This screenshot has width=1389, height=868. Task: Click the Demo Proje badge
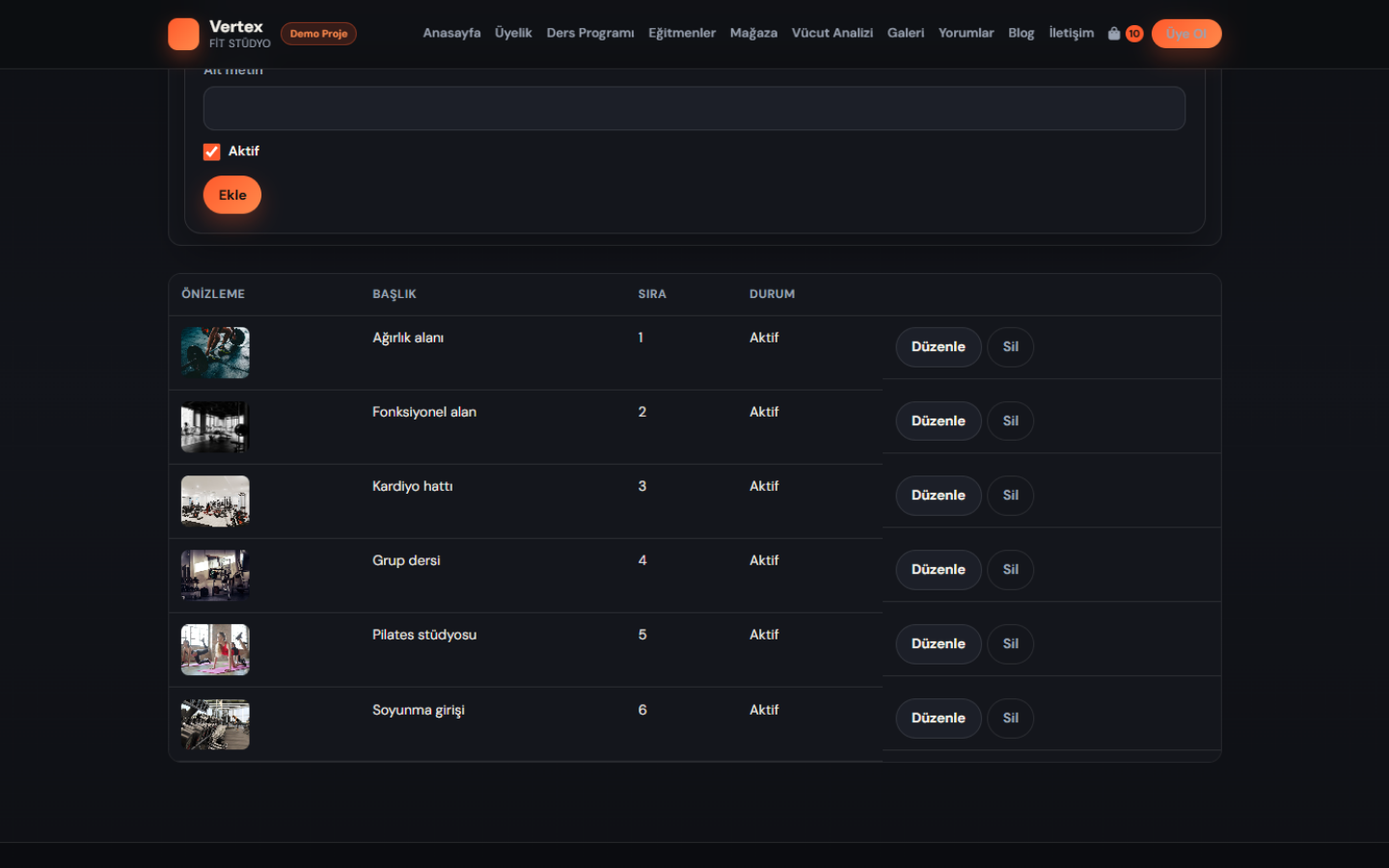coord(318,34)
